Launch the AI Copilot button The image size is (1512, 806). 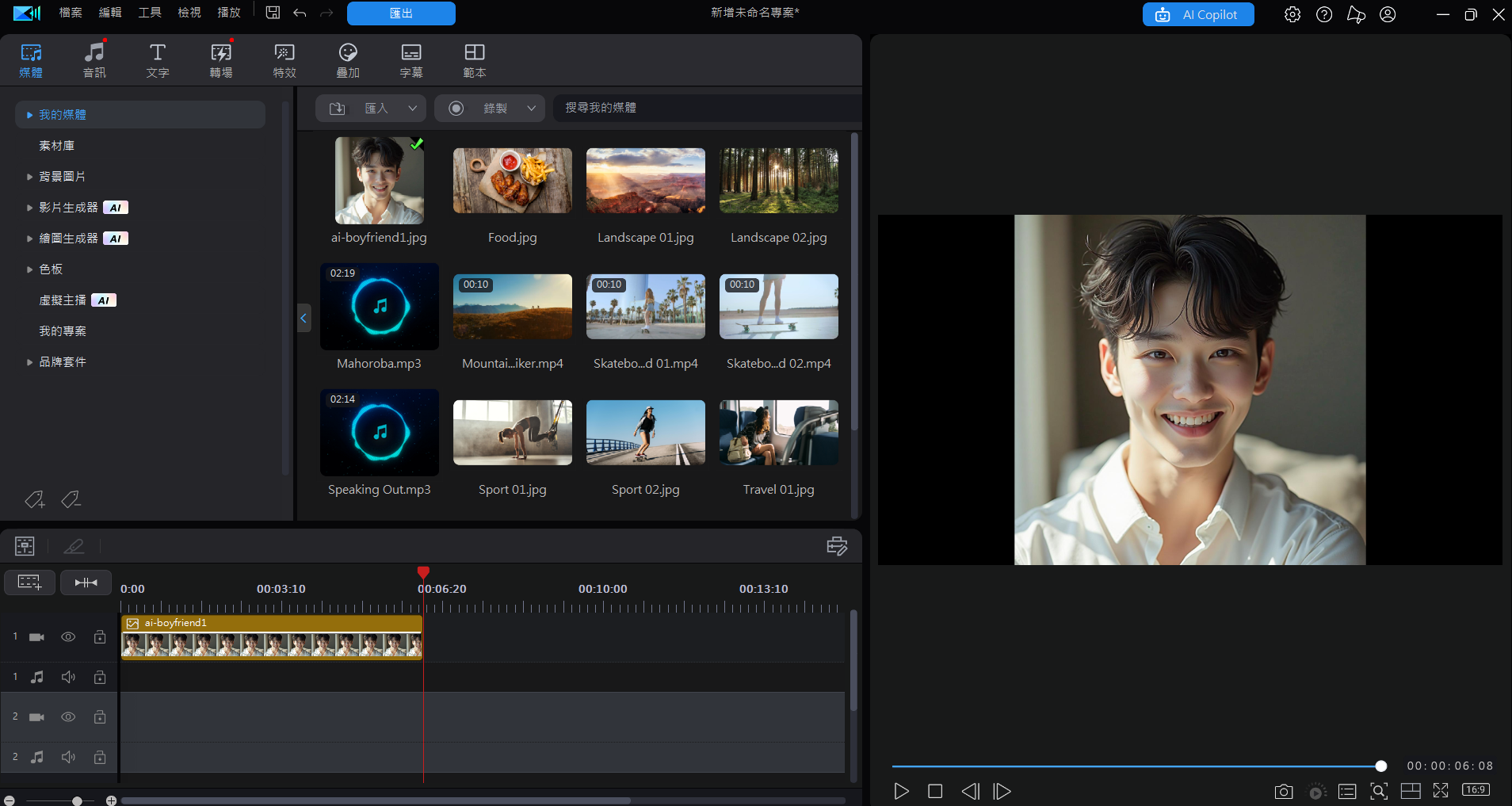[x=1197, y=14]
